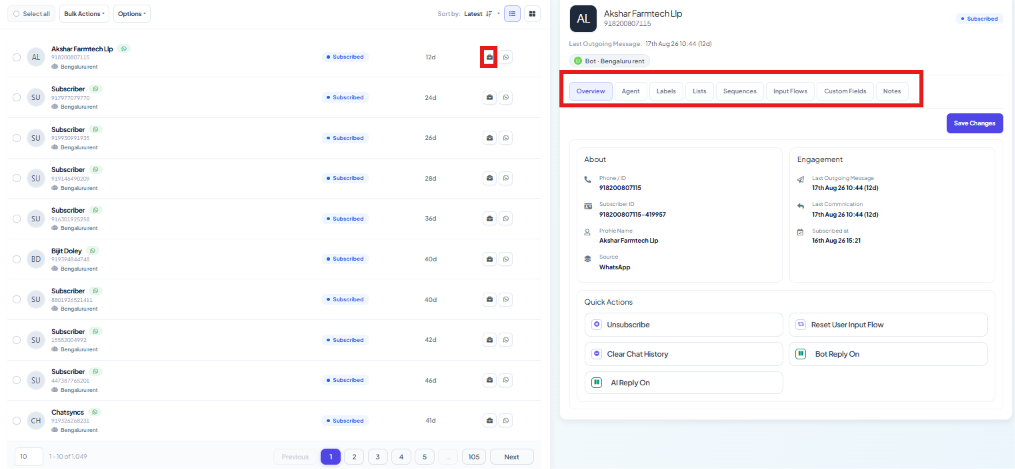Image resolution: width=1015 pixels, height=469 pixels.
Task: Open the Labels tab
Action: (x=666, y=91)
